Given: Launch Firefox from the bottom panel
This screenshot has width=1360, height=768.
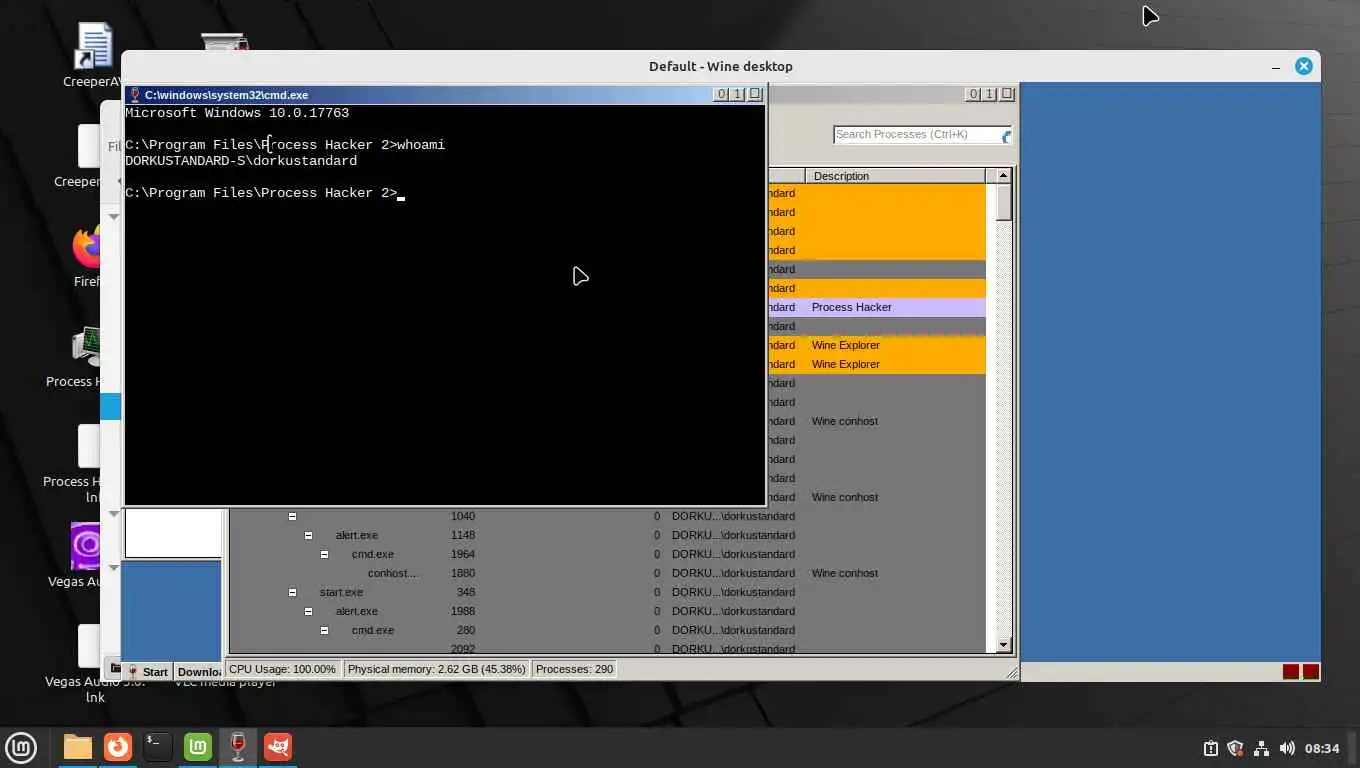Looking at the screenshot, I should coord(118,747).
